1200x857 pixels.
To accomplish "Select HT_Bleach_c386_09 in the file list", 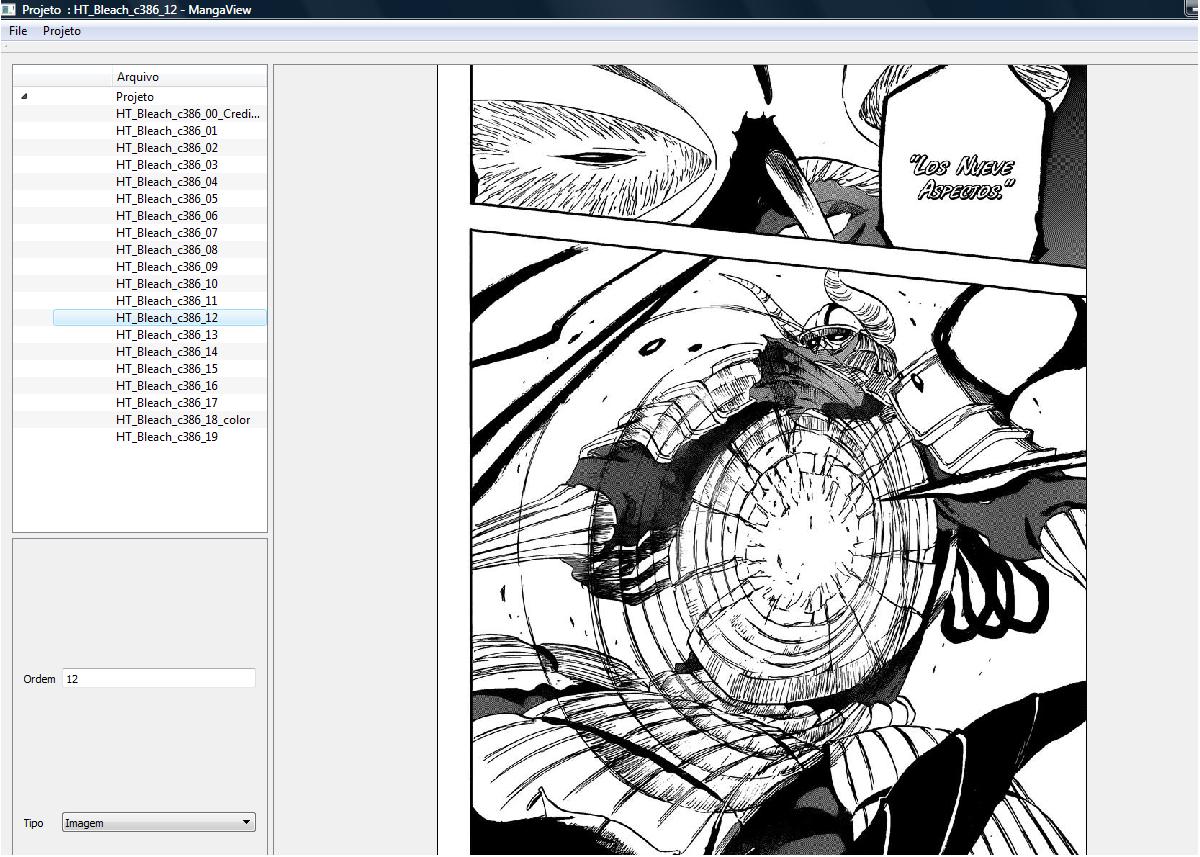I will 167,267.
